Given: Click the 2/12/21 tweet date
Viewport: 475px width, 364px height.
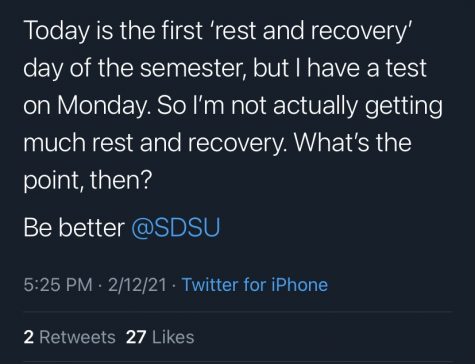Looking at the screenshot, I should point(137,285).
